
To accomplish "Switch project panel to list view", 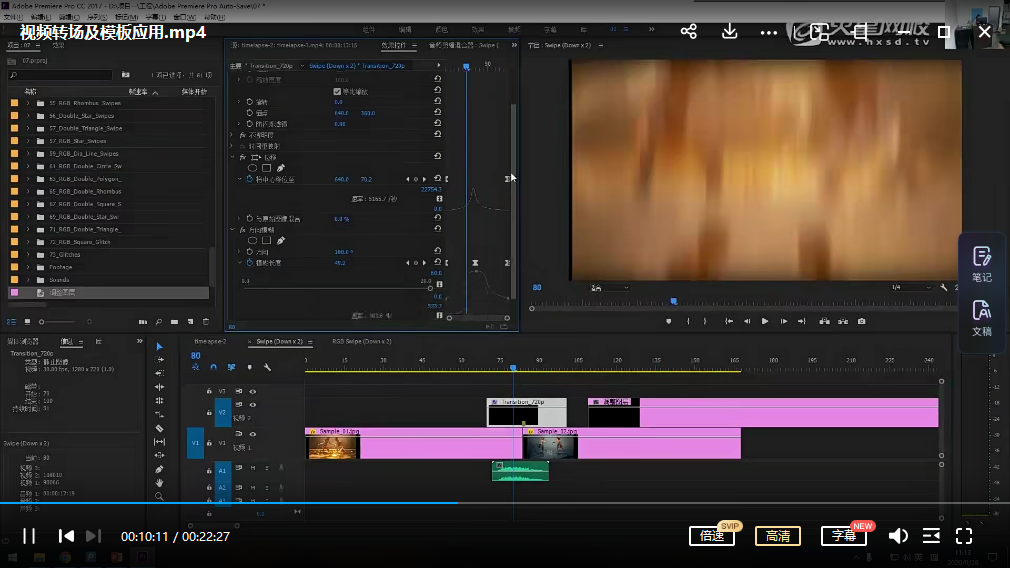I will pos(12,322).
